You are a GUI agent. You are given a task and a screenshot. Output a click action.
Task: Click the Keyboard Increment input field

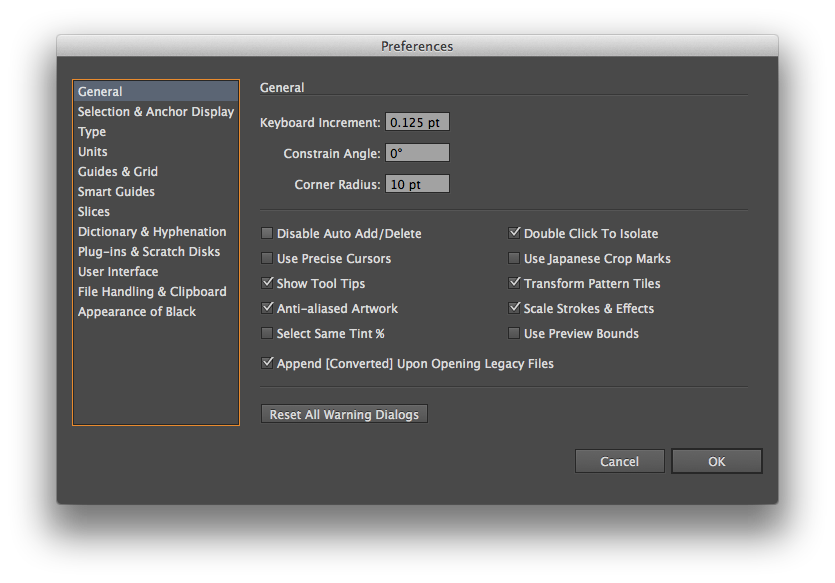(418, 122)
